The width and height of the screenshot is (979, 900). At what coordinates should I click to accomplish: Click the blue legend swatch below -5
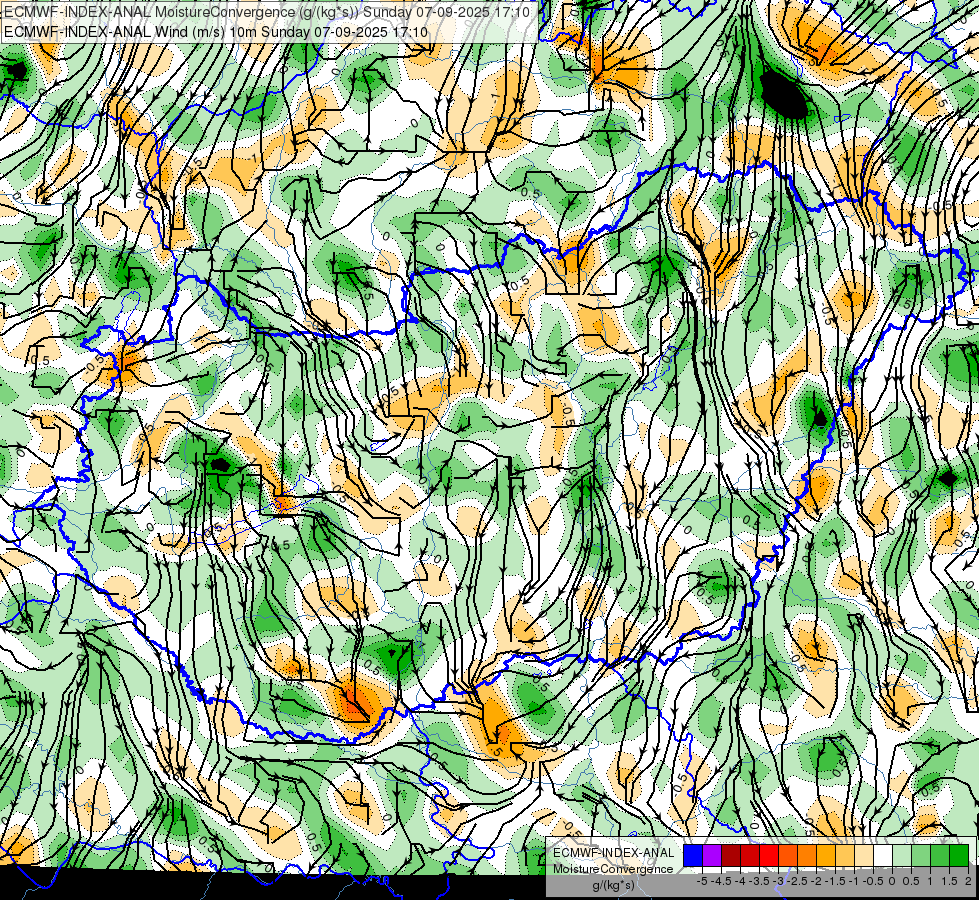pos(693,855)
